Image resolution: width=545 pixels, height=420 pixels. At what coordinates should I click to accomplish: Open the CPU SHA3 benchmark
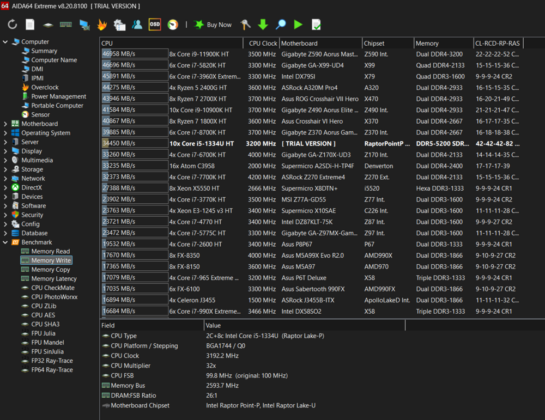coord(45,324)
